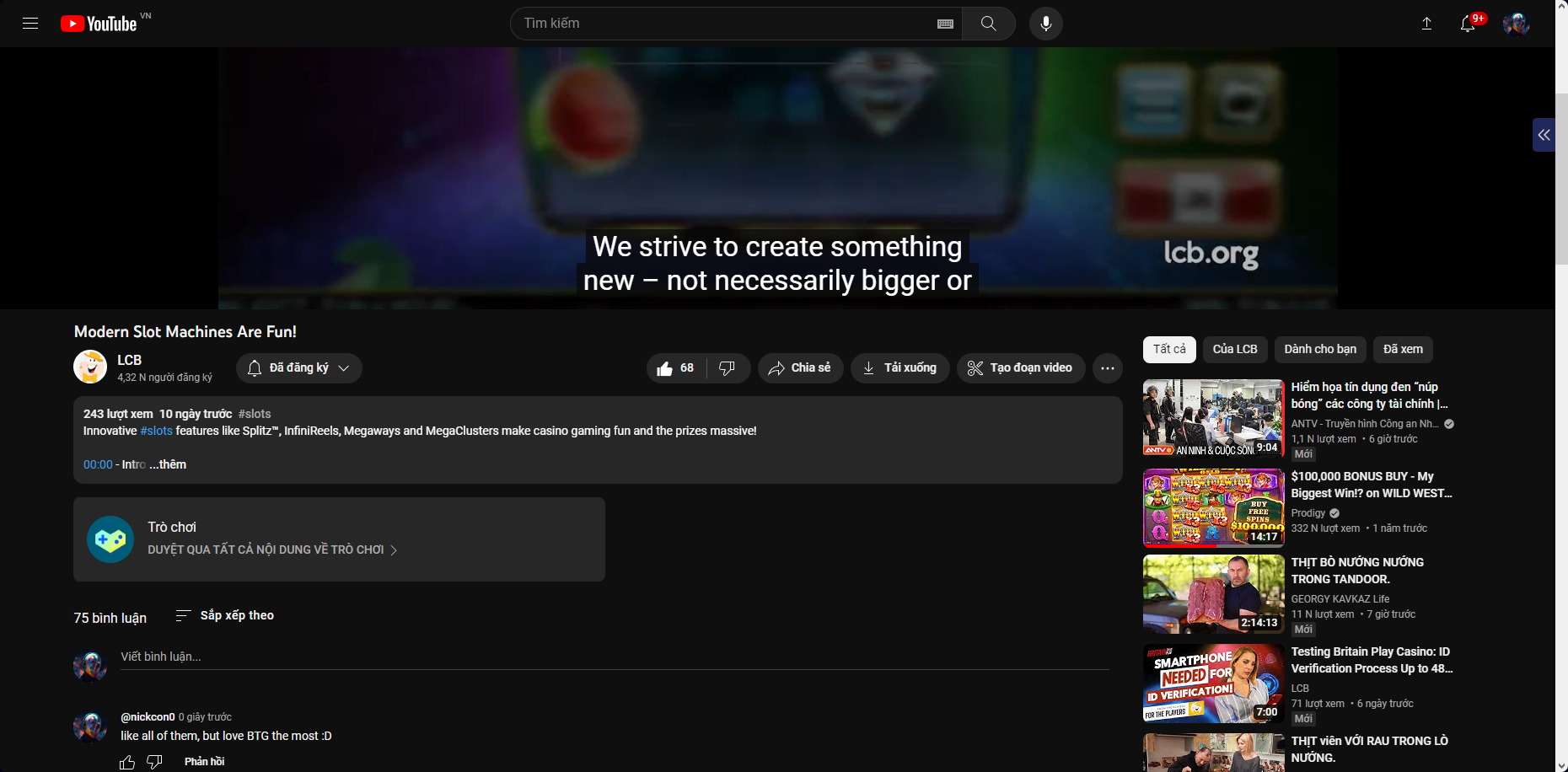Open LCB channel avatar
This screenshot has height=772, width=1568.
click(90, 367)
